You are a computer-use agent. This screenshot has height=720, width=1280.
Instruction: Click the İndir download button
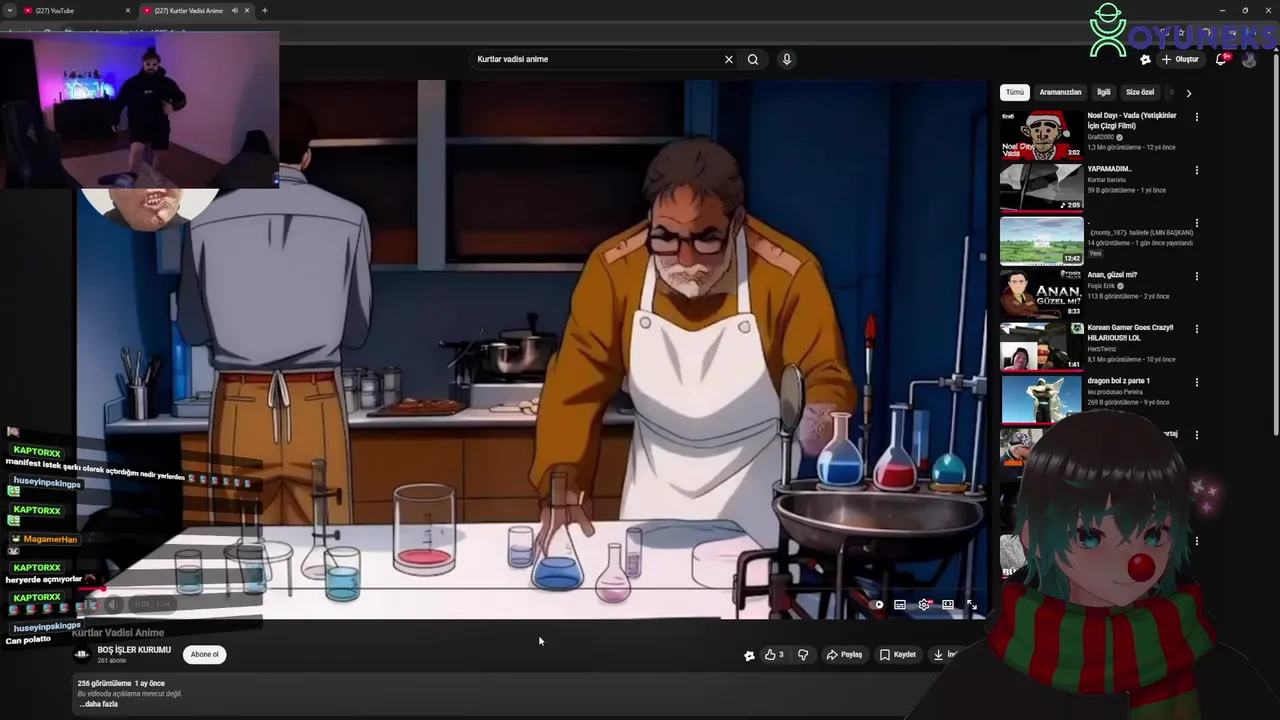[945, 655]
